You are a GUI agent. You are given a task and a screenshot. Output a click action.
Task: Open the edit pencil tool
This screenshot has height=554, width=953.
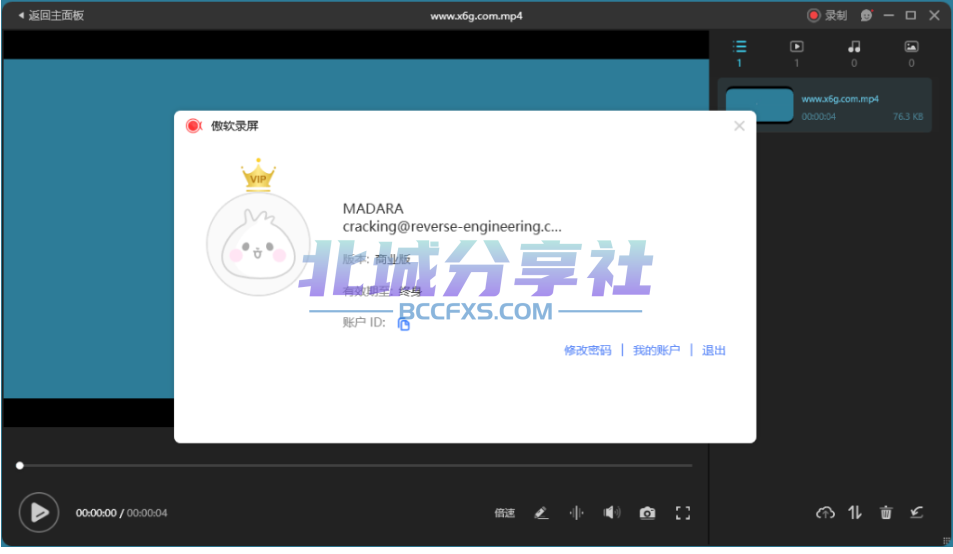click(541, 513)
